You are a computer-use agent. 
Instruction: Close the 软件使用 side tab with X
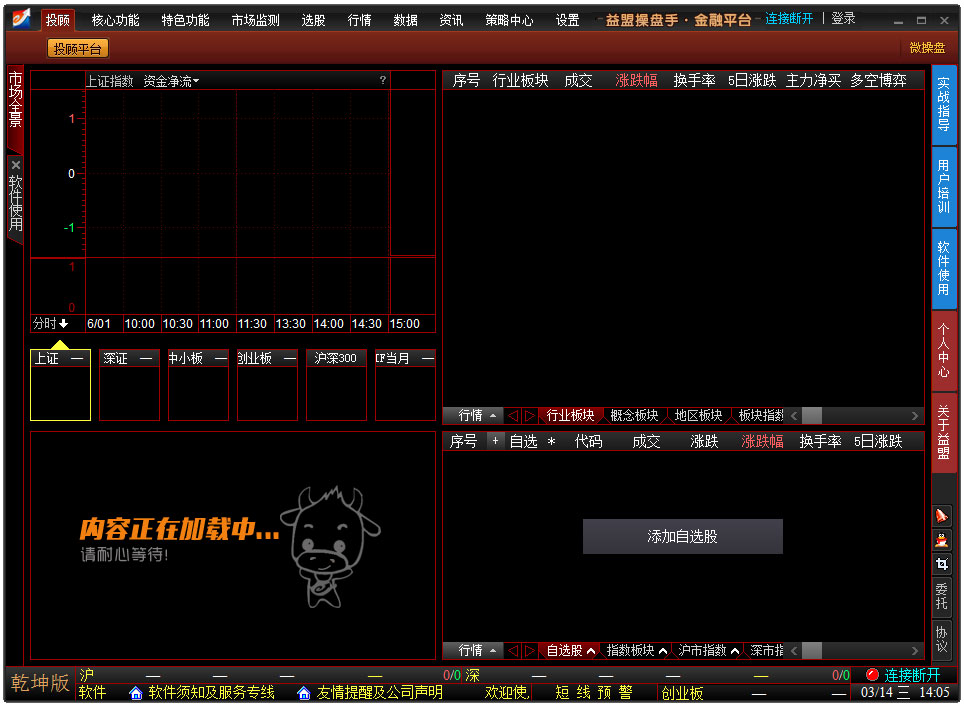[x=16, y=165]
